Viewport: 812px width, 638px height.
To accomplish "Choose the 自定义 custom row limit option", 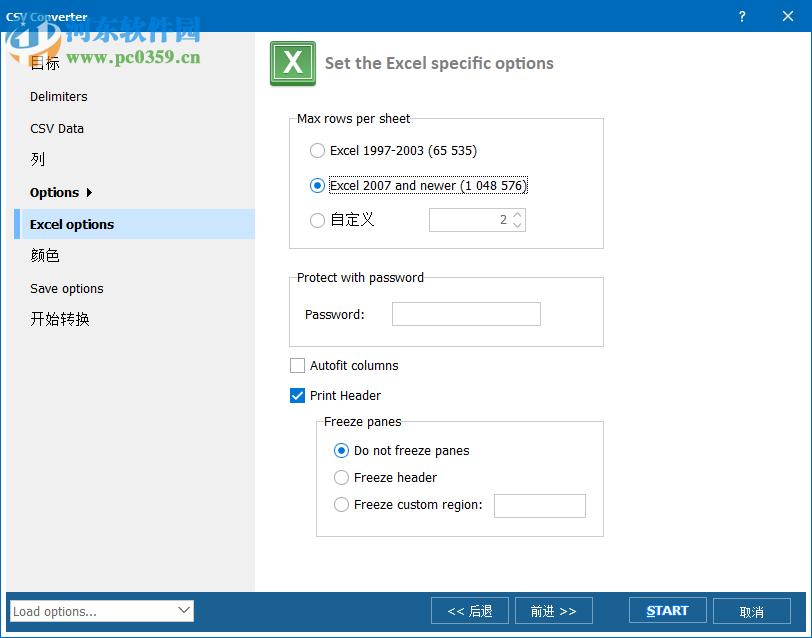I will (x=317, y=219).
